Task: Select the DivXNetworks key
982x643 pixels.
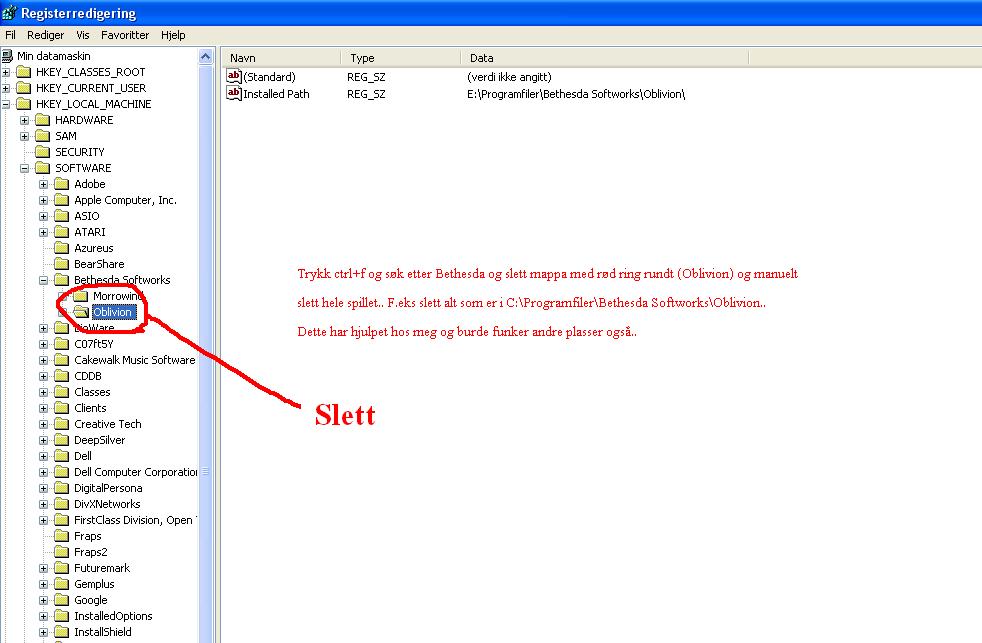Action: (x=107, y=504)
